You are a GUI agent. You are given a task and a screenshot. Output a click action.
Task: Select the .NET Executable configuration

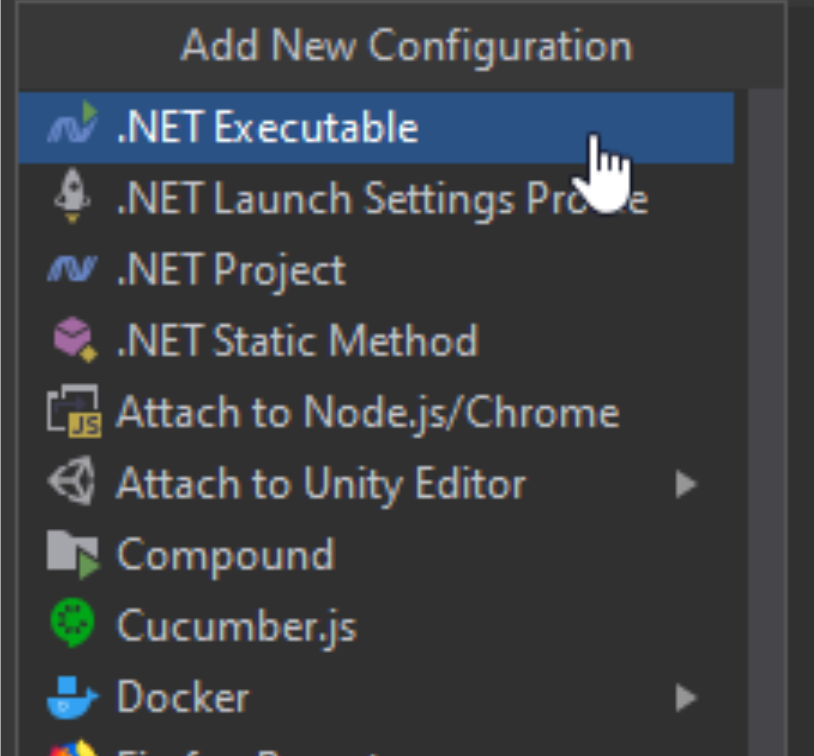point(376,128)
